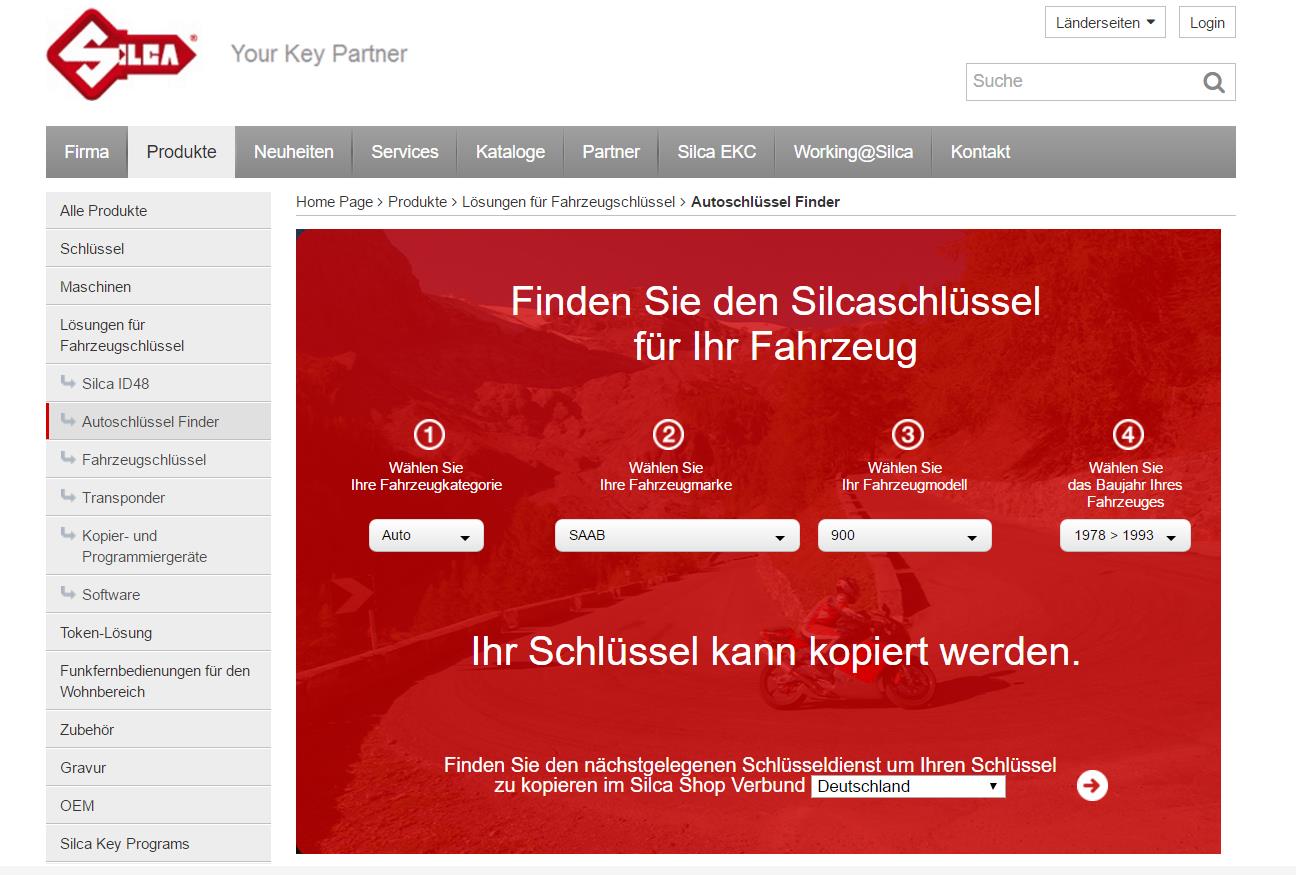Viewport: 1296px width, 875px height.
Task: Click the search magnifier icon
Action: [1214, 82]
